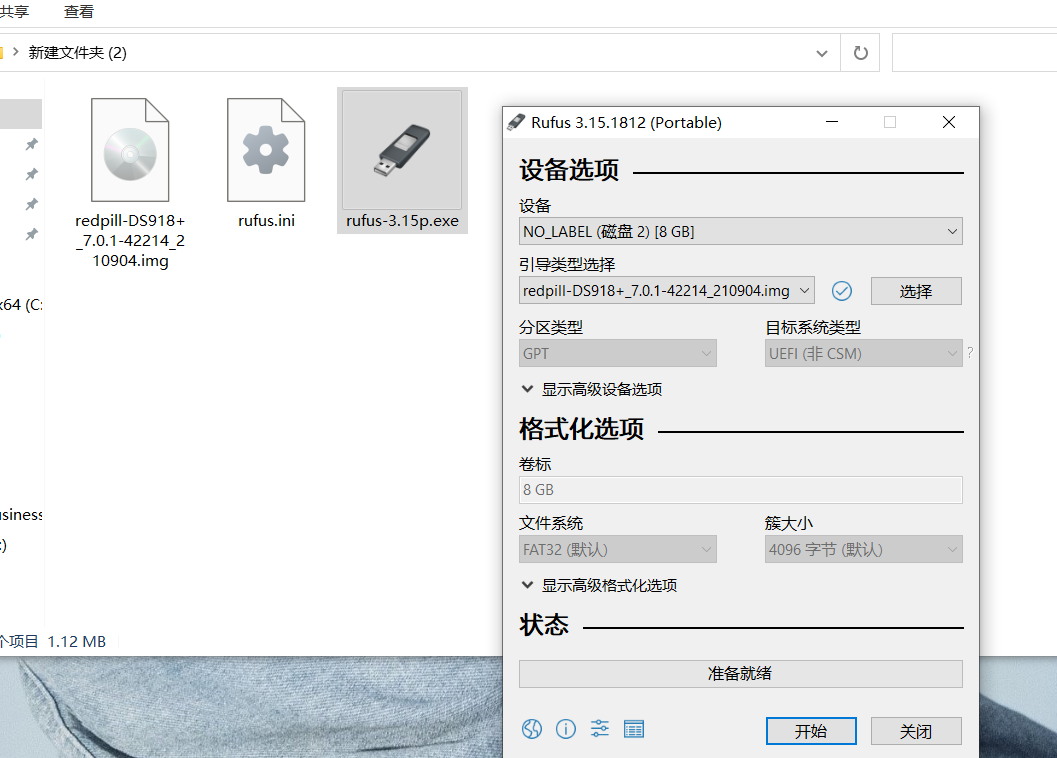Open Rufus about info icon
Screen dimensions: 1057x758
pyautogui.click(x=566, y=729)
